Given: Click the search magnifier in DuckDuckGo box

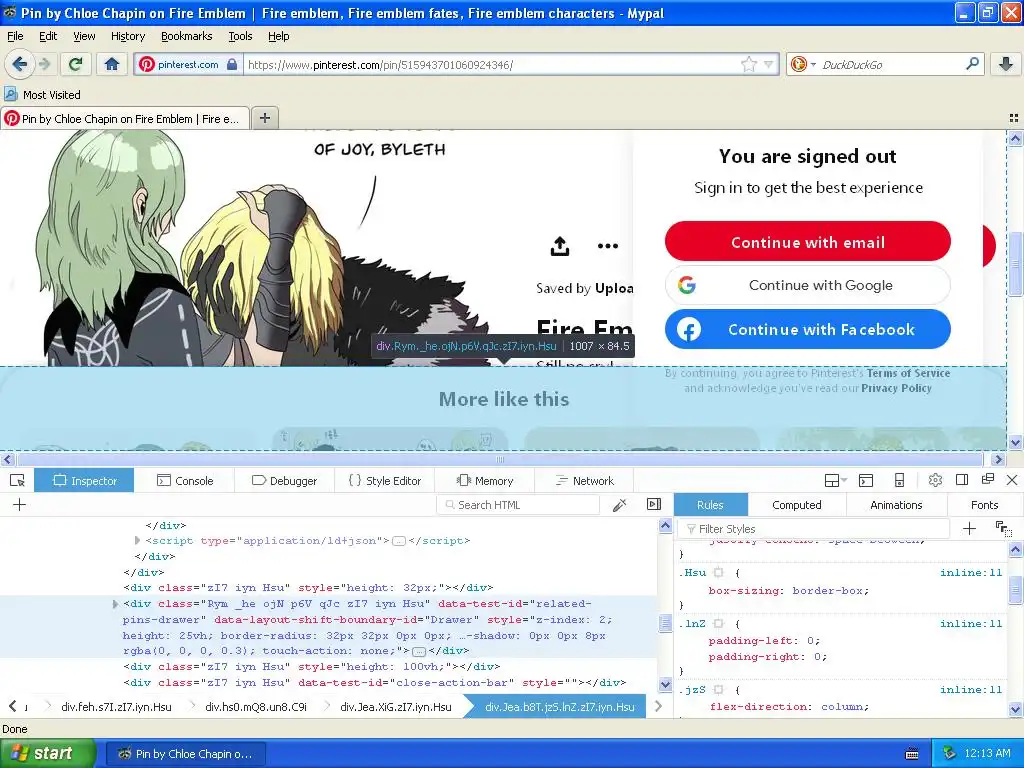Looking at the screenshot, I should [972, 64].
